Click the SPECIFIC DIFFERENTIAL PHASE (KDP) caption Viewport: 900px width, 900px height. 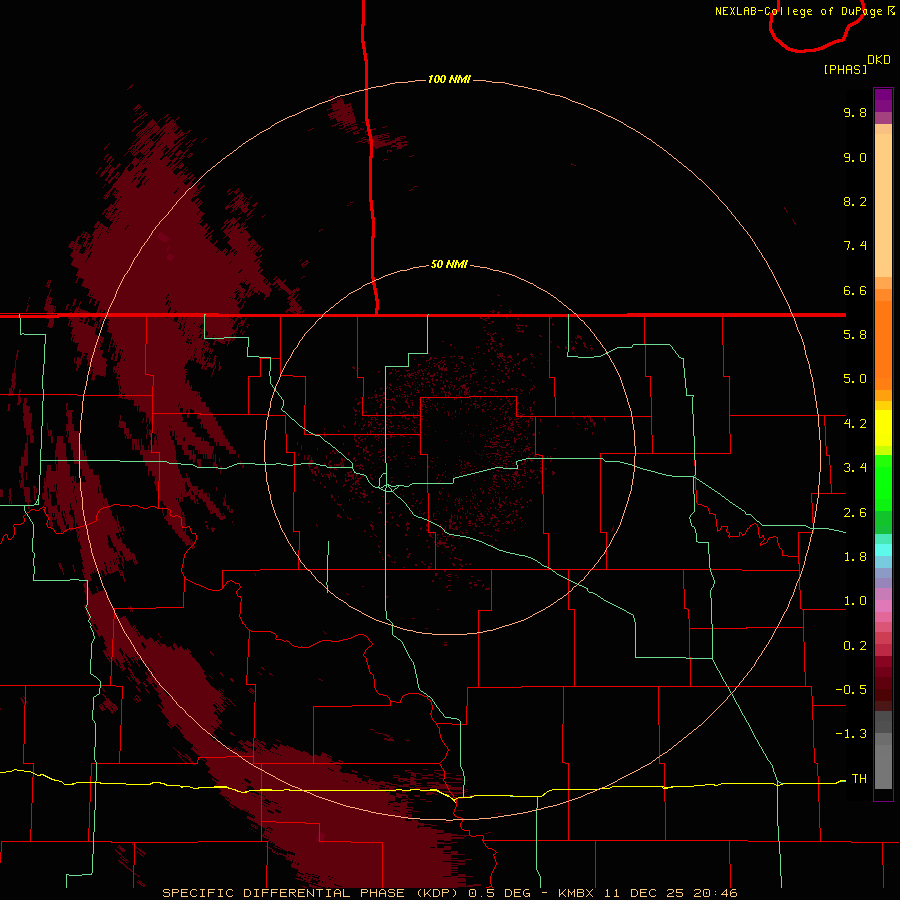(312, 893)
